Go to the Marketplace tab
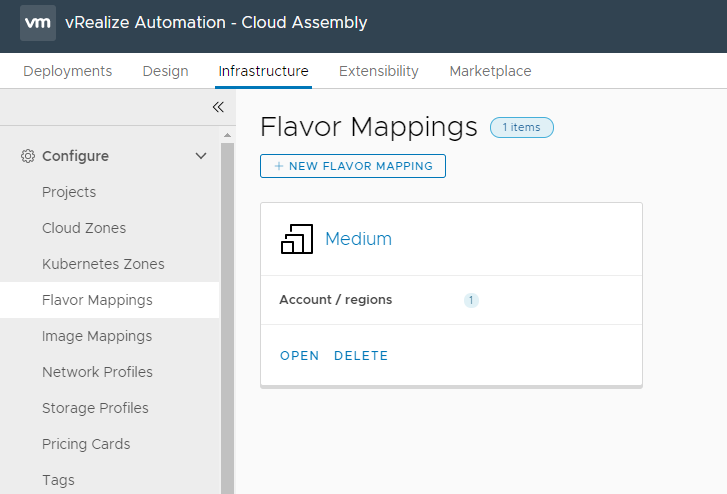This screenshot has height=494, width=727. (x=490, y=71)
